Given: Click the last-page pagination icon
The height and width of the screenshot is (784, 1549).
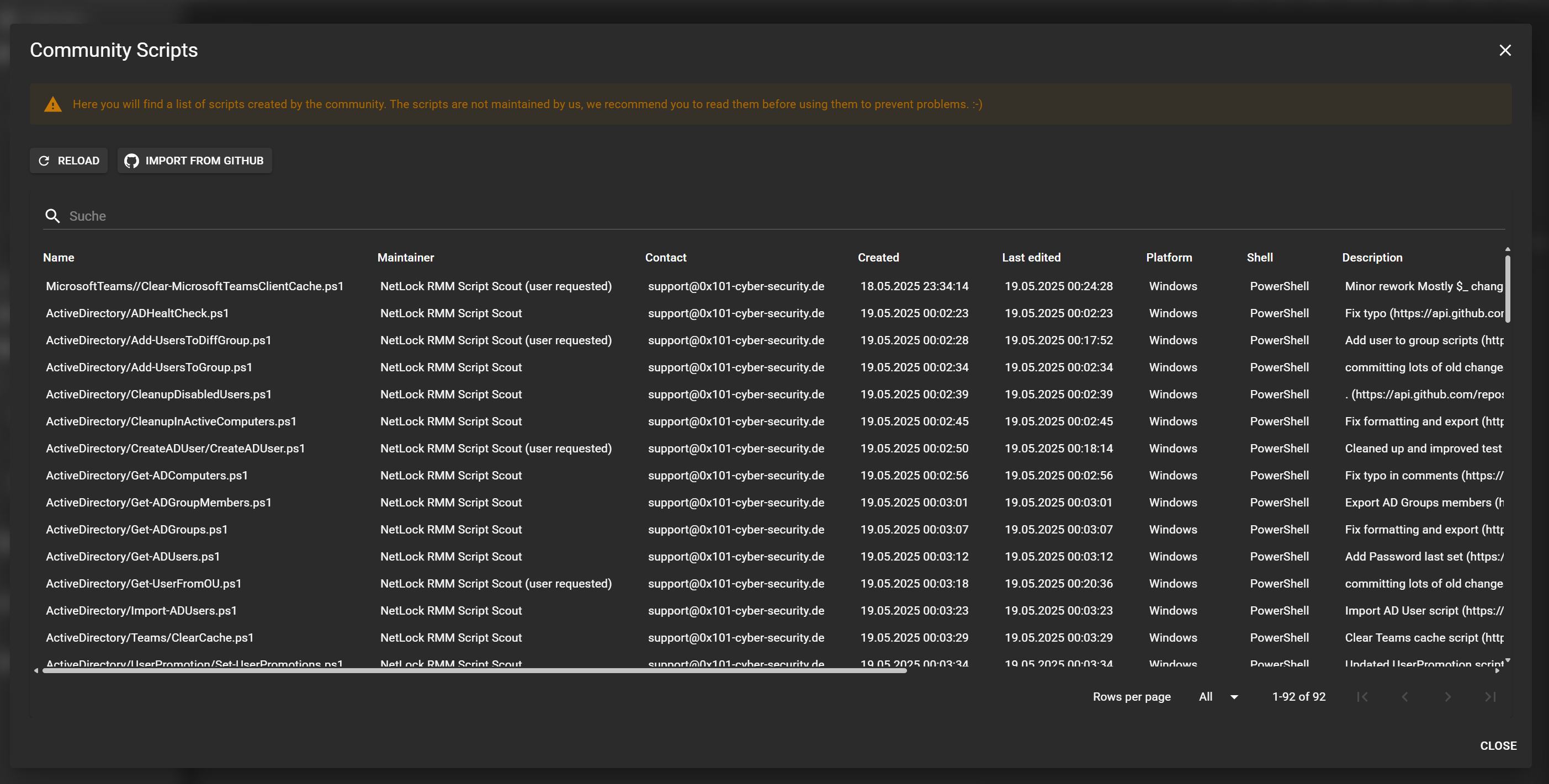Looking at the screenshot, I should [1490, 696].
